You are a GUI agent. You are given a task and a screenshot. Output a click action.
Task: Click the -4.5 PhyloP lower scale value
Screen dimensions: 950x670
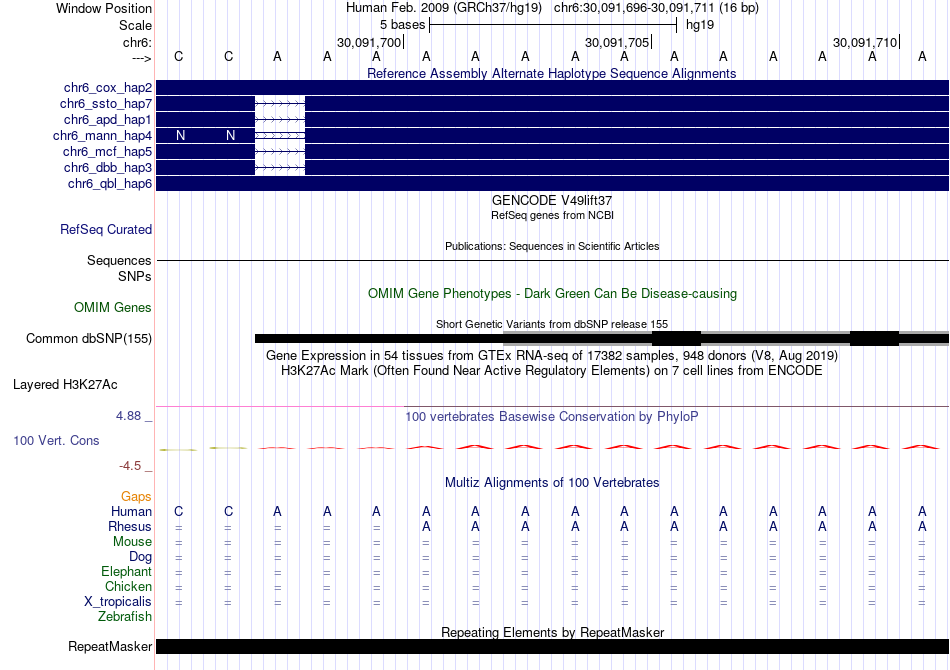tap(130, 465)
